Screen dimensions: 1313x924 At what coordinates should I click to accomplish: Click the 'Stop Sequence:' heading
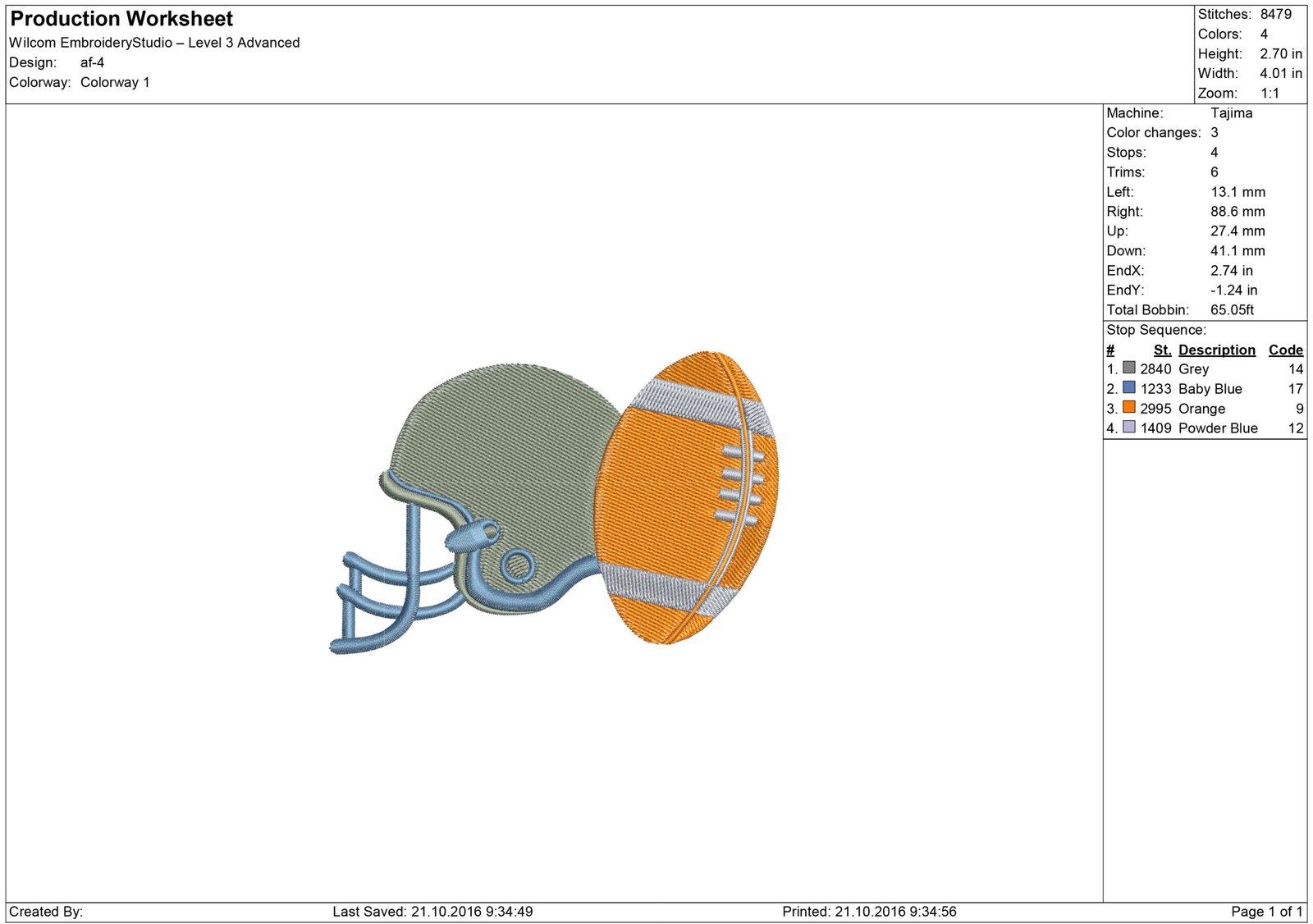coord(1156,330)
